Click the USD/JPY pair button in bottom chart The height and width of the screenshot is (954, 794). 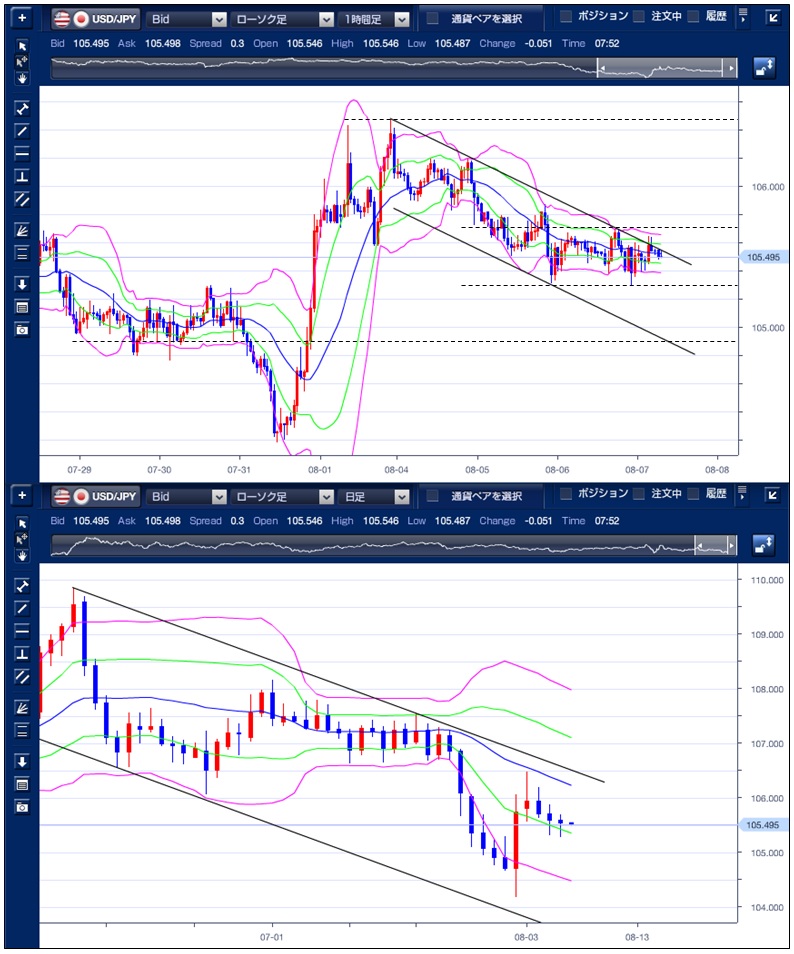coord(93,496)
